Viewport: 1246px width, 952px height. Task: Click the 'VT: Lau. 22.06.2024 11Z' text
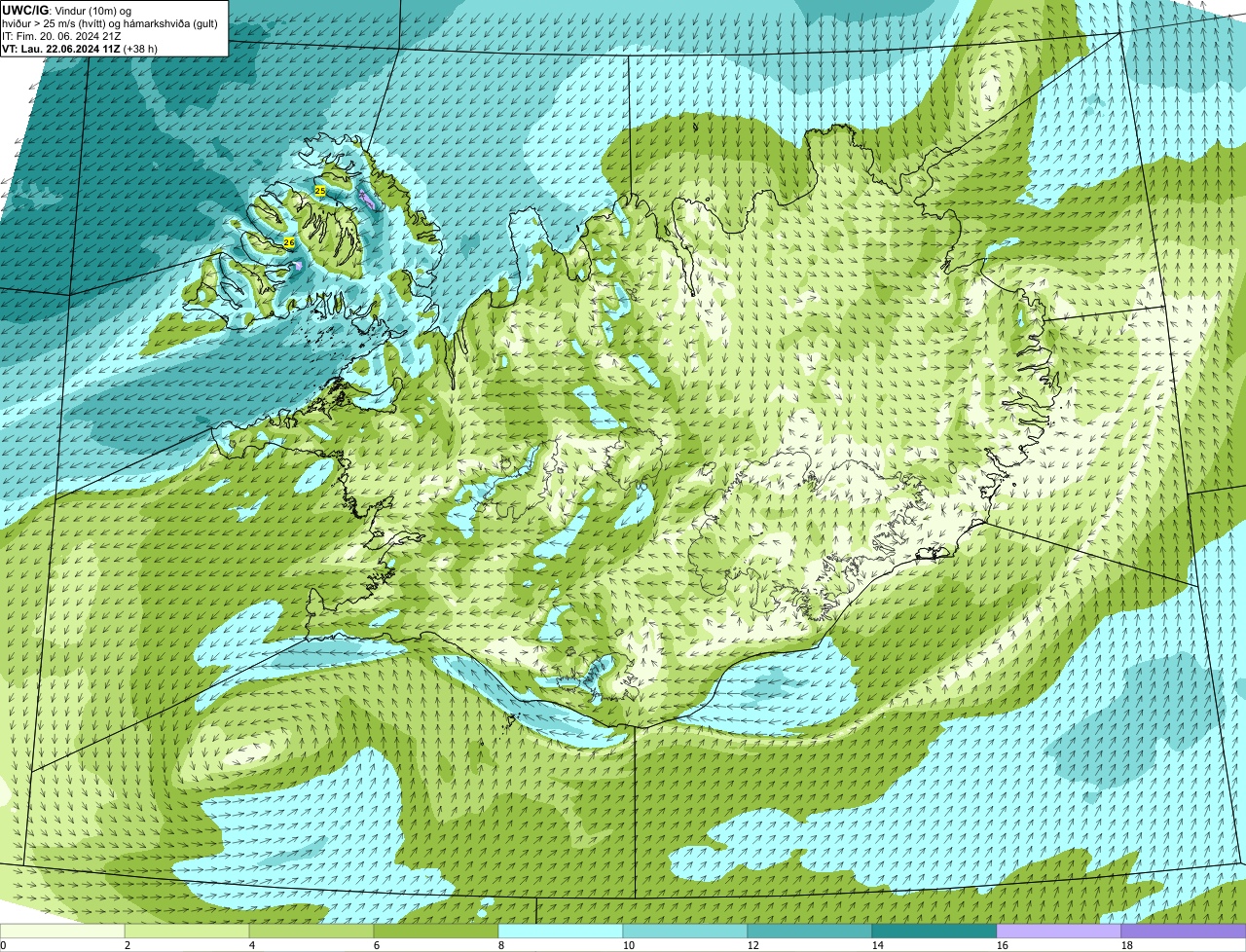click(x=61, y=49)
